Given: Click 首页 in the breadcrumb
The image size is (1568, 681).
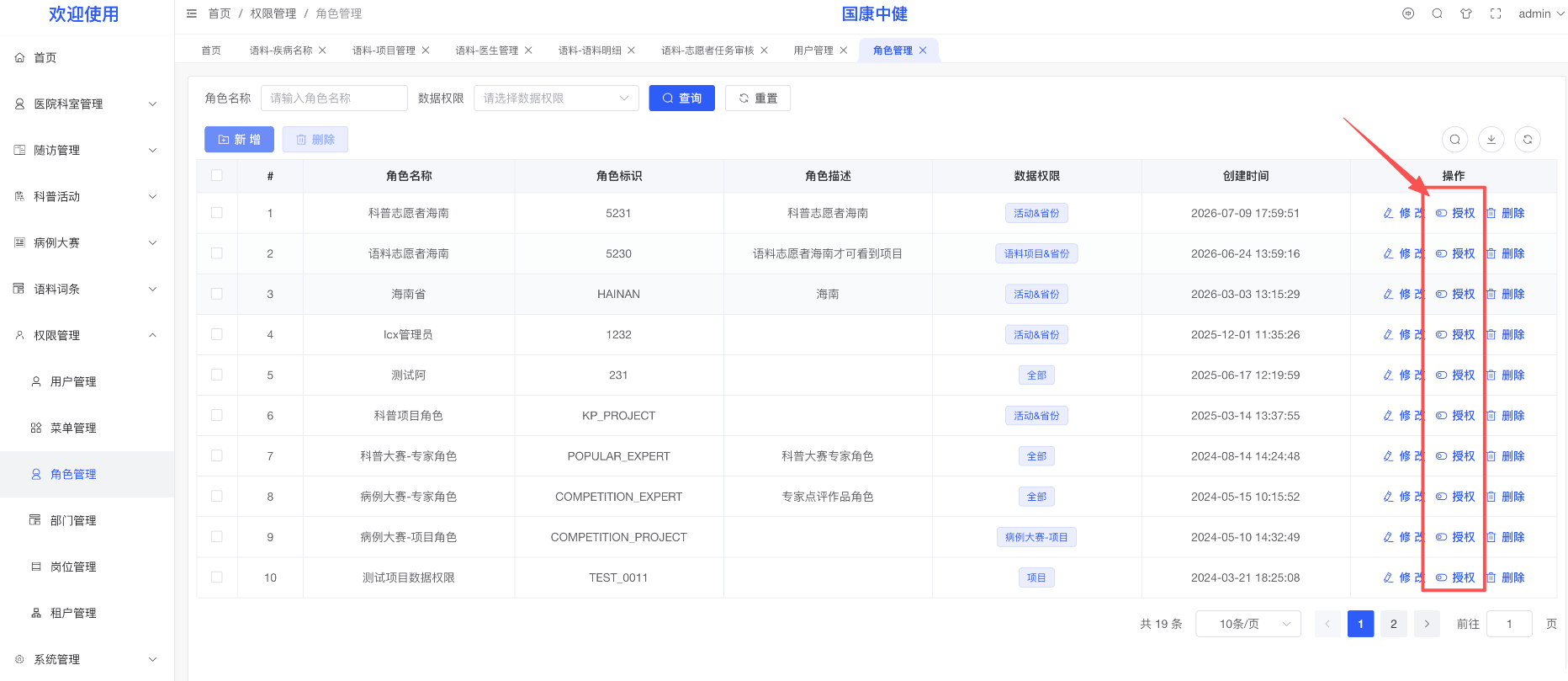Looking at the screenshot, I should pos(220,13).
